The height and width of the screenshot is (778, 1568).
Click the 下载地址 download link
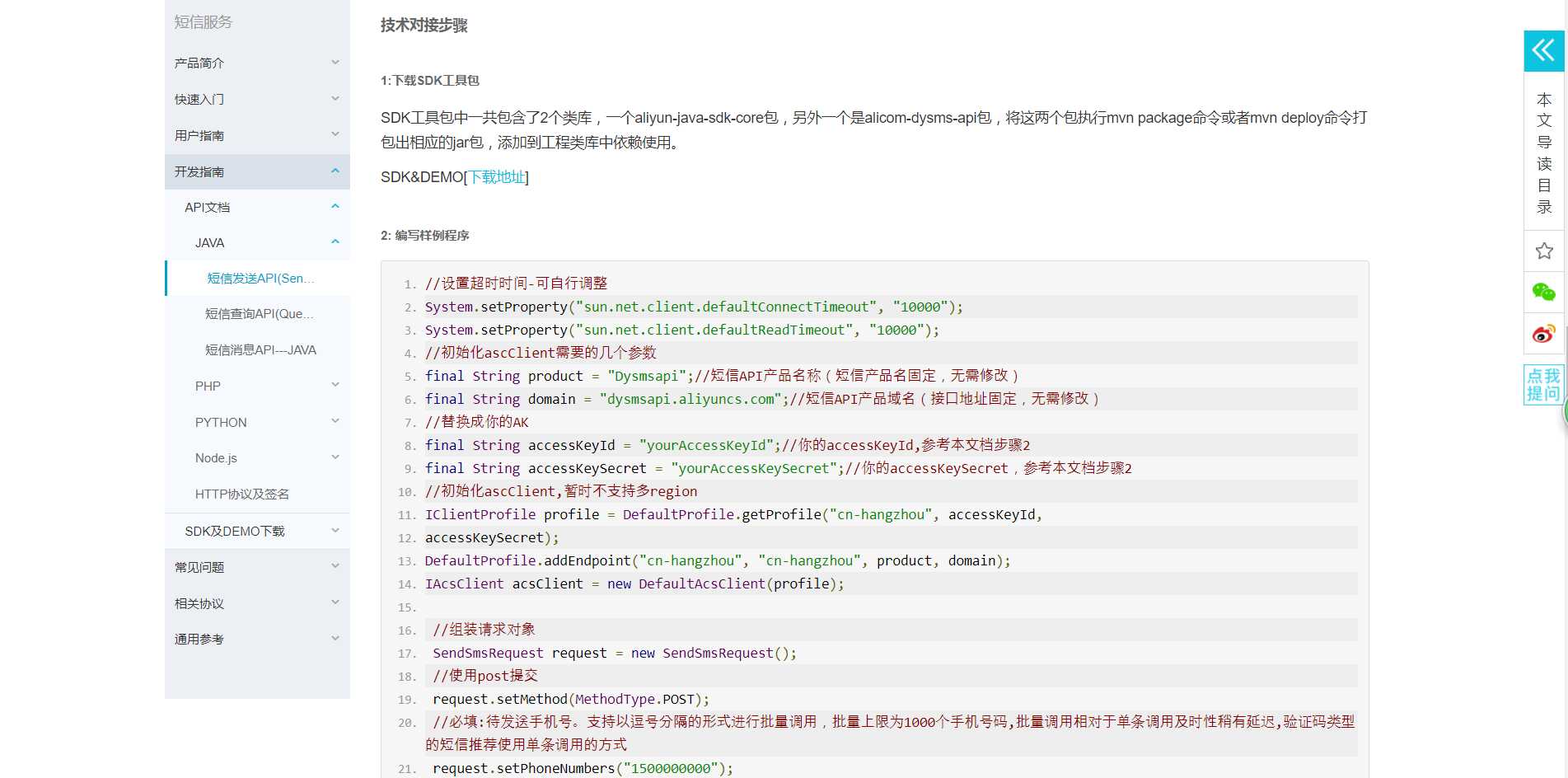click(x=497, y=177)
